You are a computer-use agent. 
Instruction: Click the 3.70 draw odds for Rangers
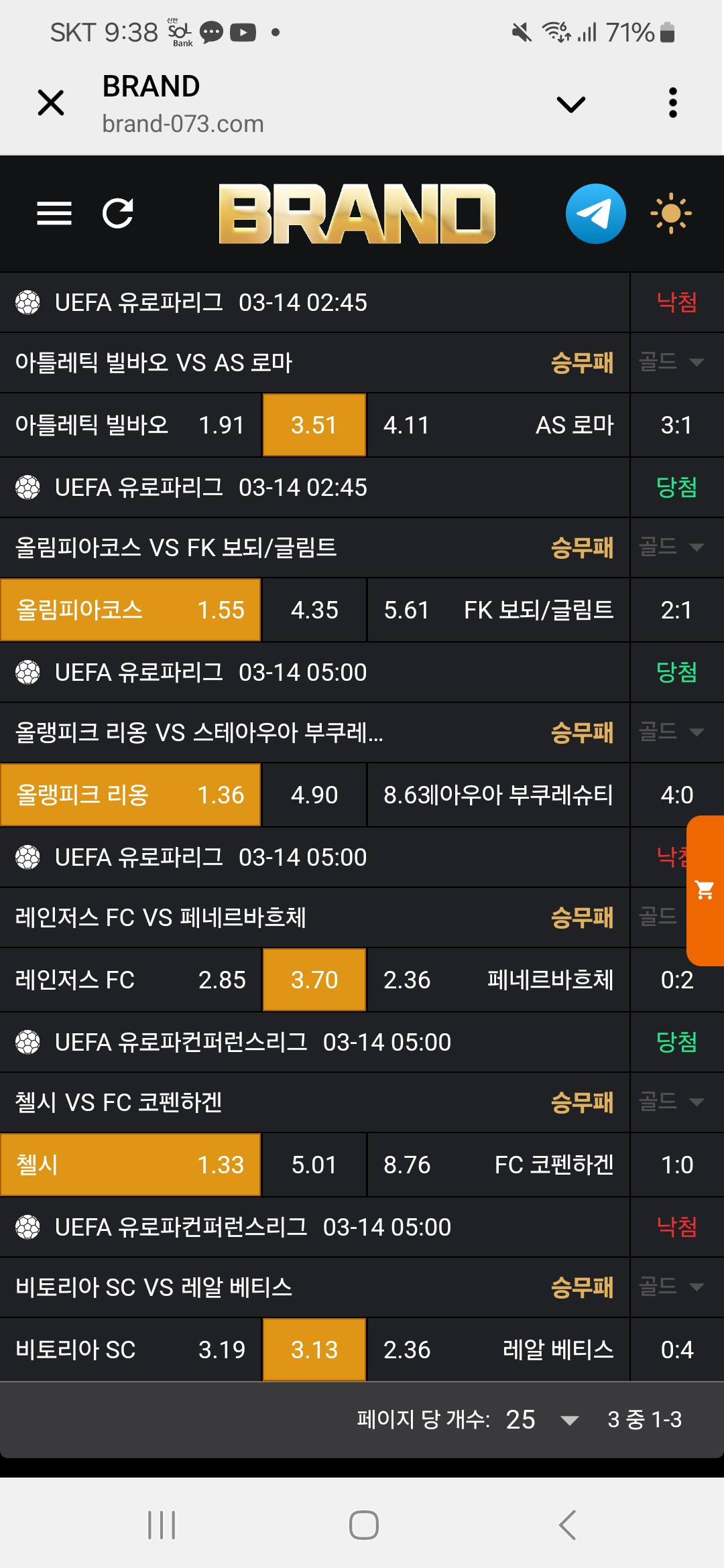(x=314, y=980)
